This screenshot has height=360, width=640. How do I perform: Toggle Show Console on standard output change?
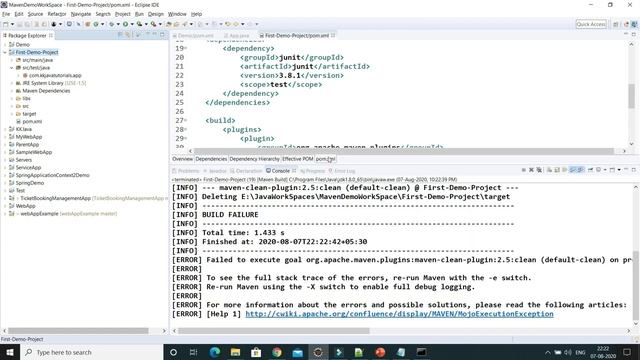572,170
